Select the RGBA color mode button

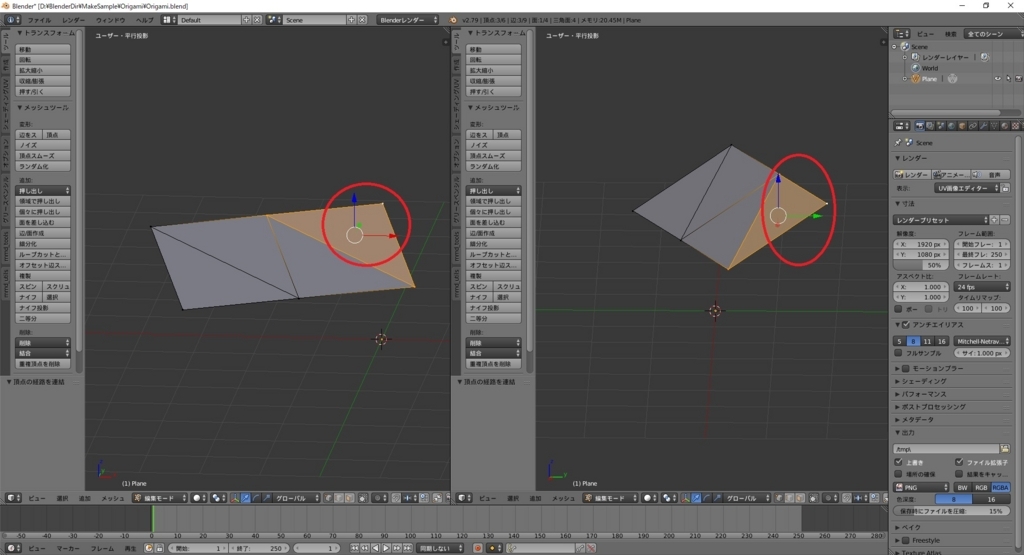tap(1000, 488)
